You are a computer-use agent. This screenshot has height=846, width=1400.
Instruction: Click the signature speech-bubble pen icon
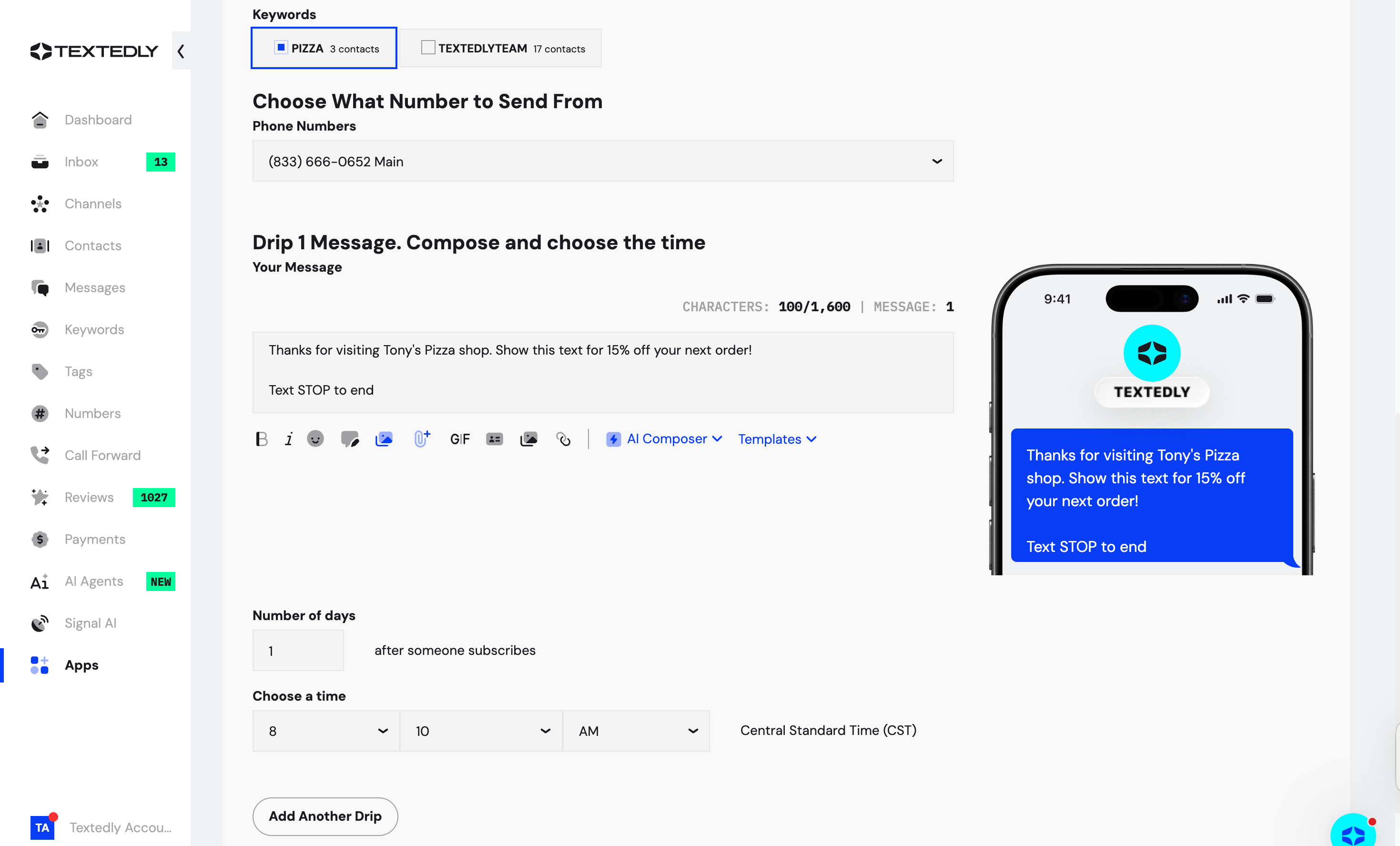(x=349, y=438)
